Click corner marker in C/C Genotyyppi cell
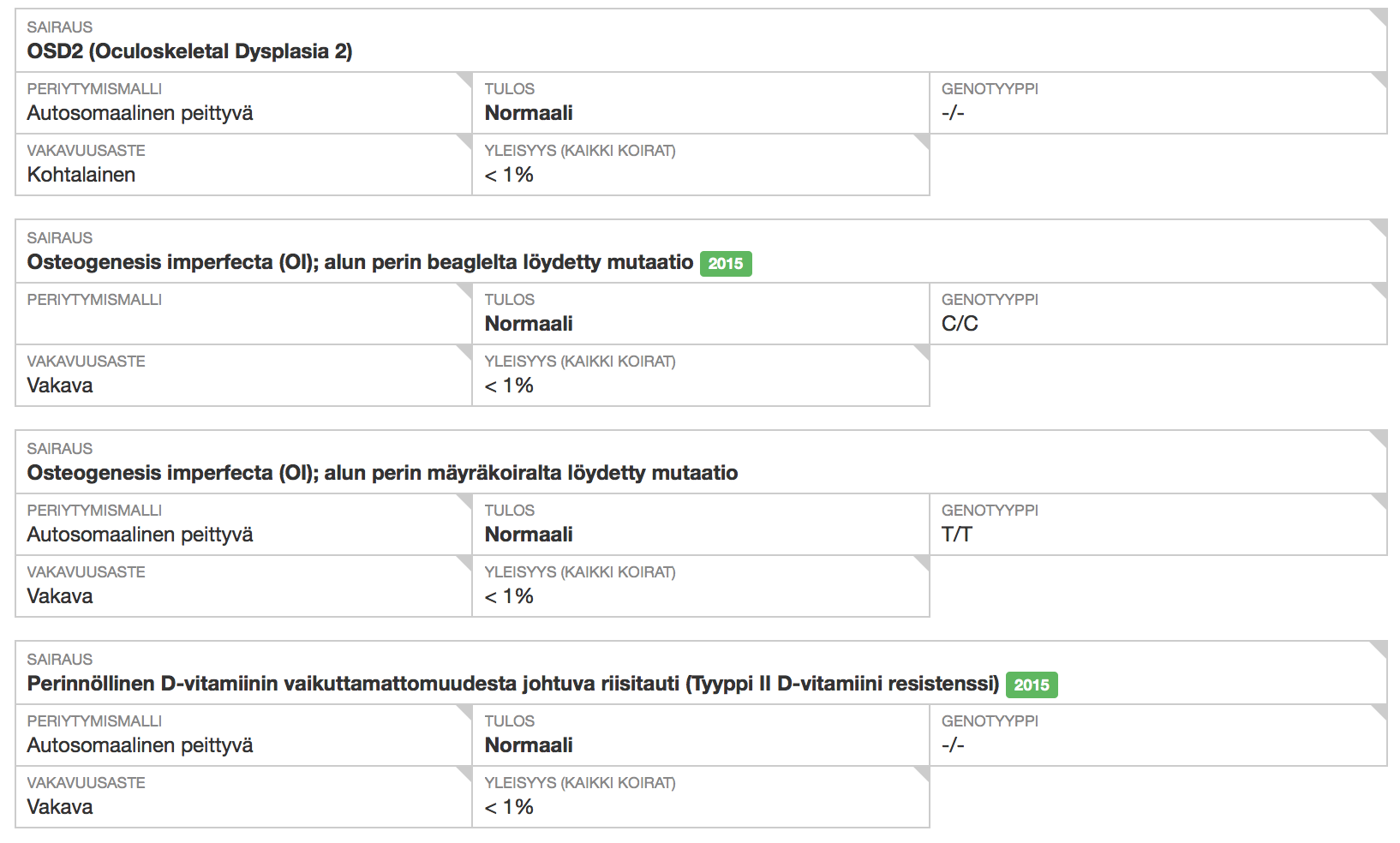The height and width of the screenshot is (843, 1400). [x=1379, y=290]
